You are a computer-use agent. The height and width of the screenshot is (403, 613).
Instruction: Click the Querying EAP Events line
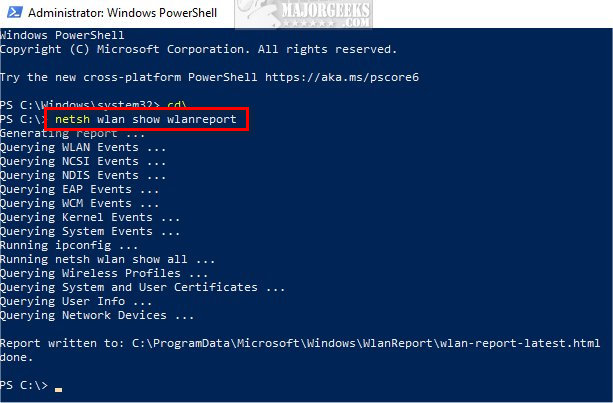[x=79, y=190]
